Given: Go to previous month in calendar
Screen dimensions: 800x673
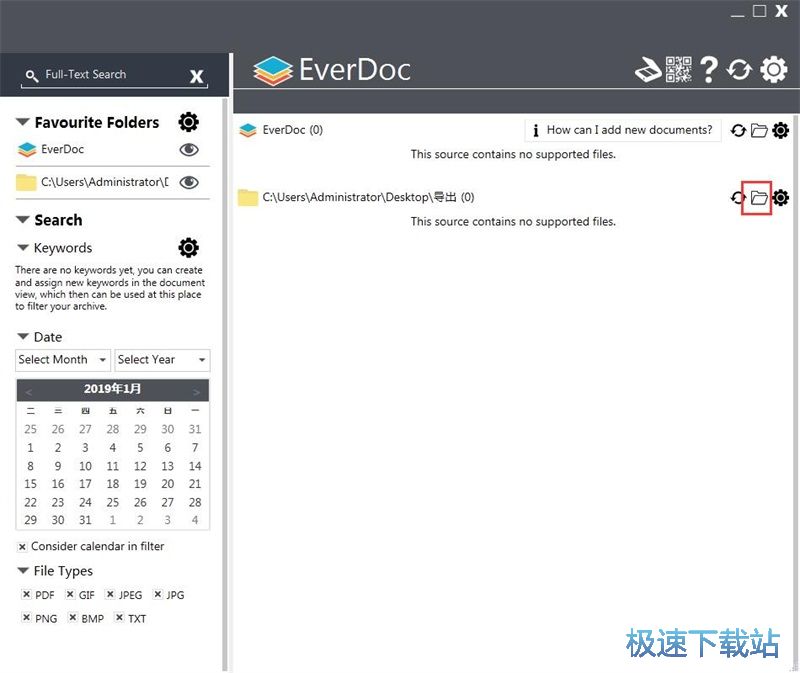Looking at the screenshot, I should (x=29, y=392).
